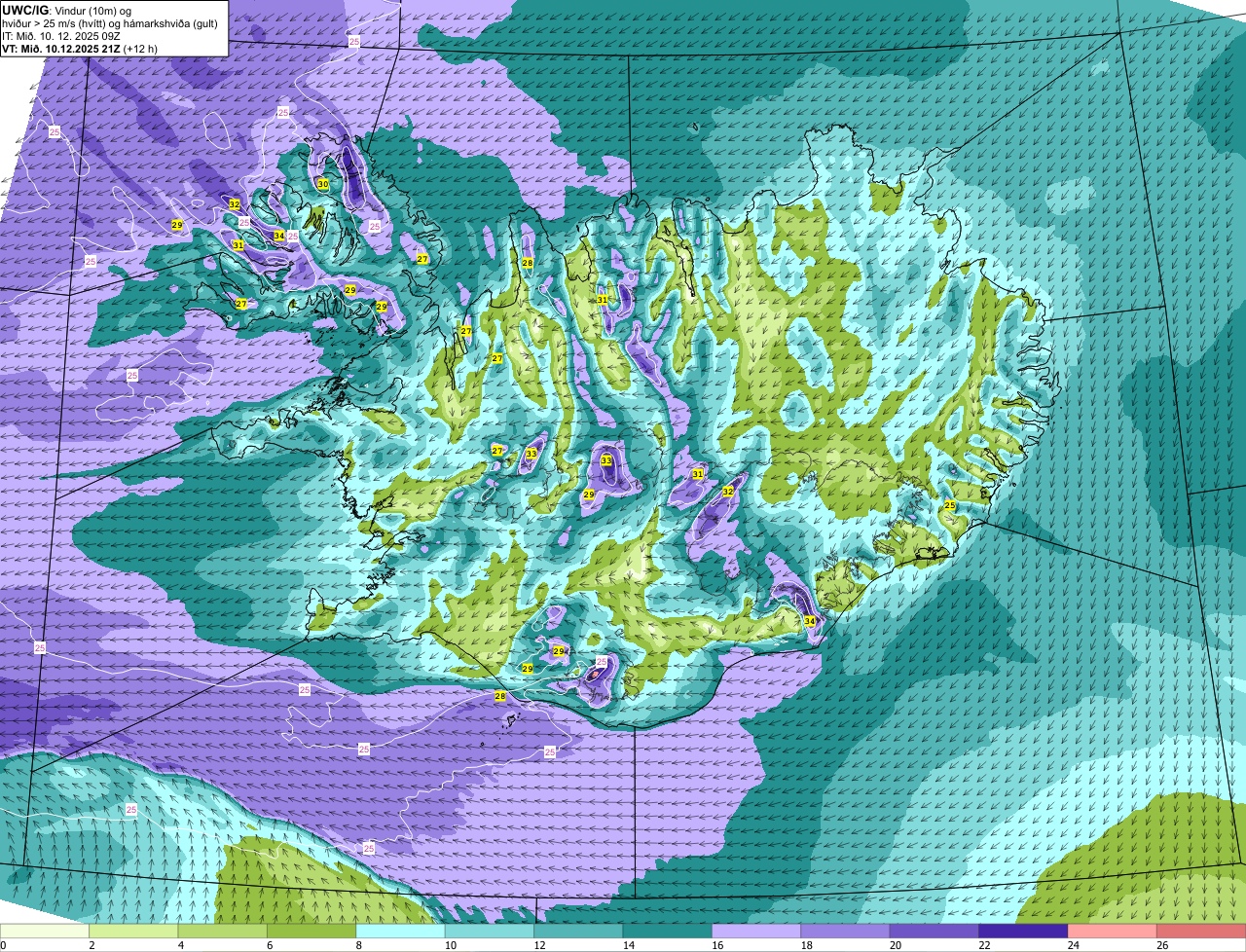Click the legend tick label 4
This screenshot has width=1246, height=952.
tap(179, 945)
